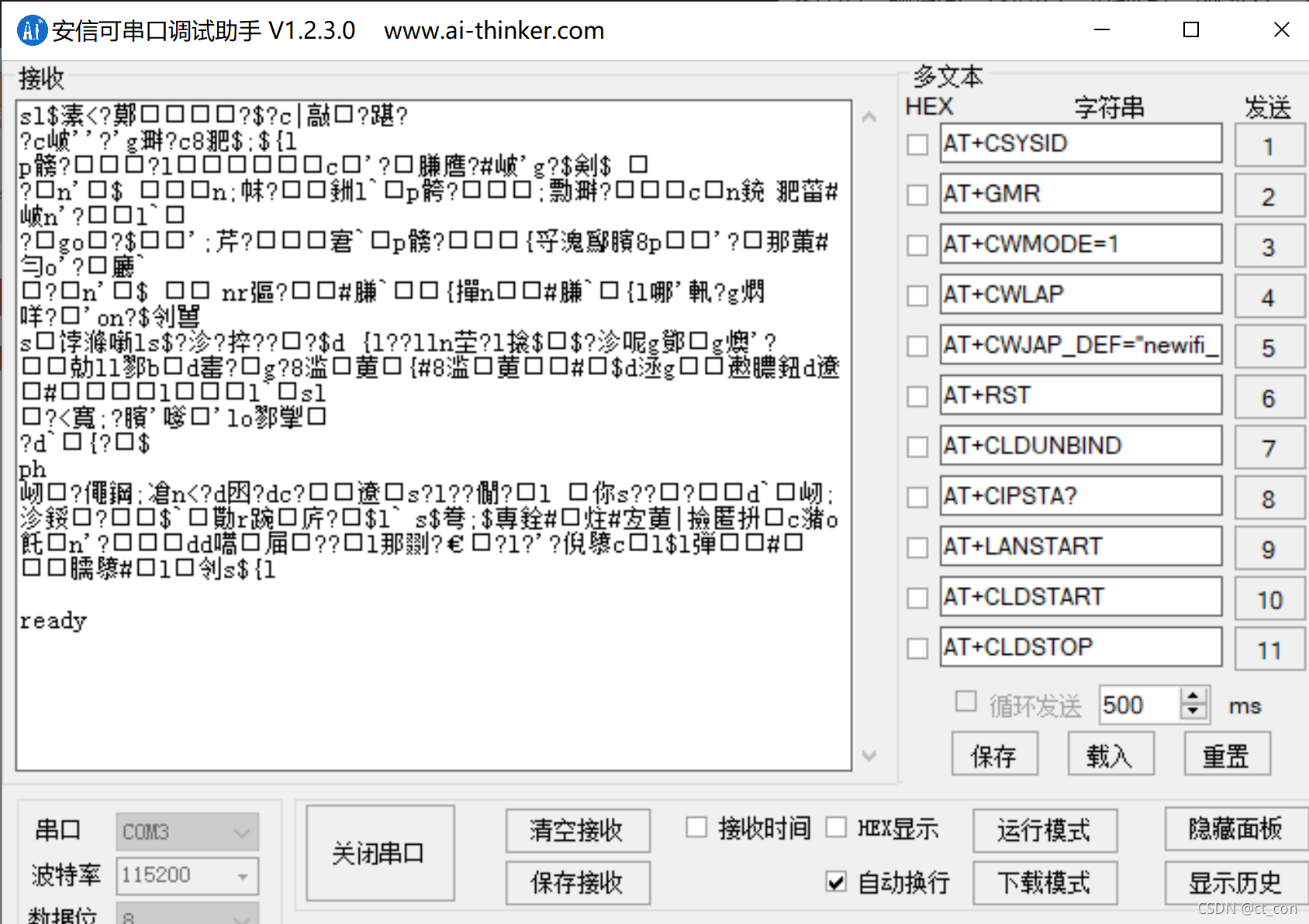Click the AT+RST string field

point(1081,395)
